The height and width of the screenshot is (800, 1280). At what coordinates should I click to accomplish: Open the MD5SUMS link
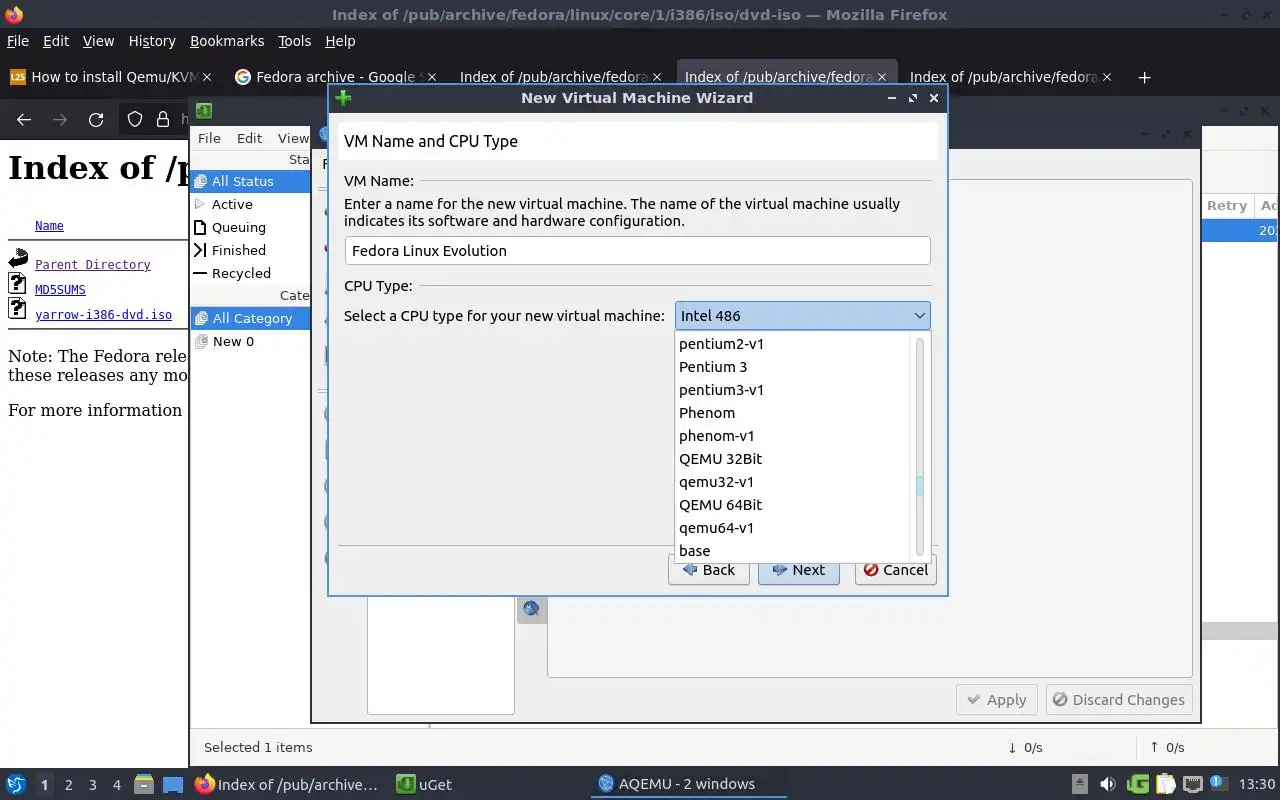[60, 289]
